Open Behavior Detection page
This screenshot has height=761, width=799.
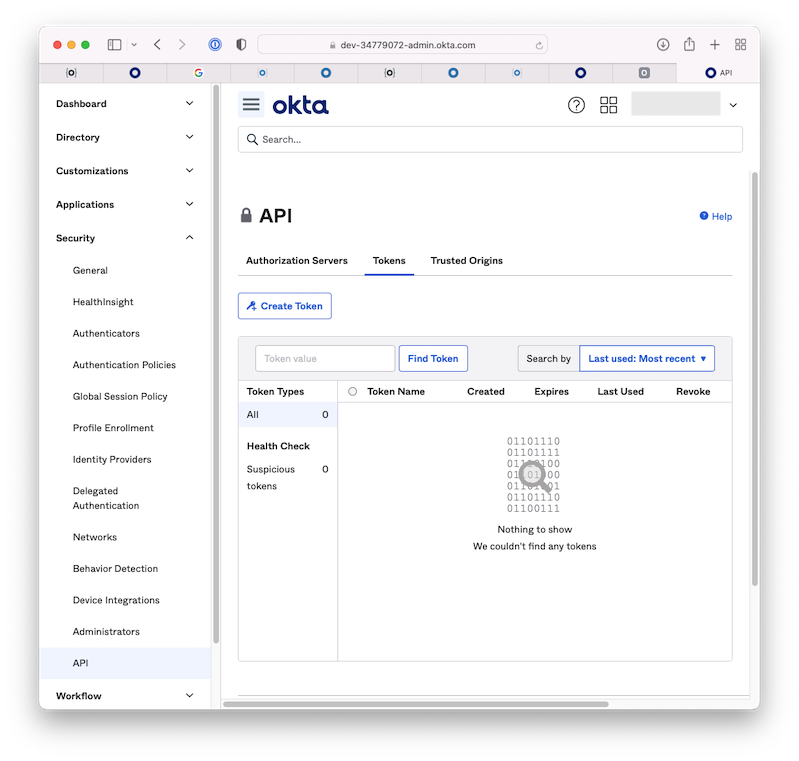(x=115, y=569)
